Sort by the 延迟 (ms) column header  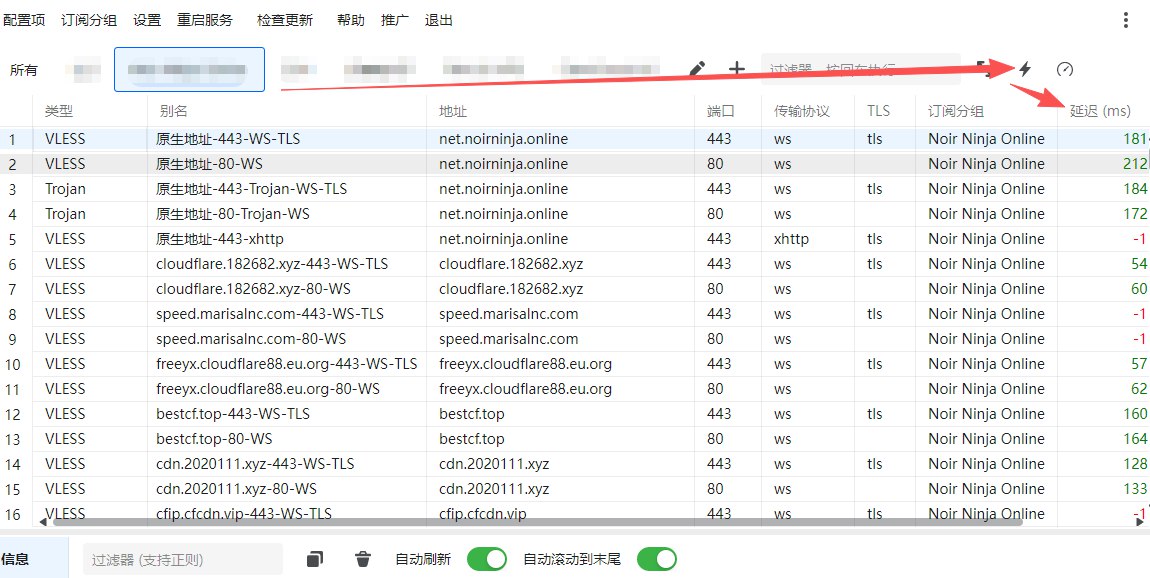(x=1100, y=111)
